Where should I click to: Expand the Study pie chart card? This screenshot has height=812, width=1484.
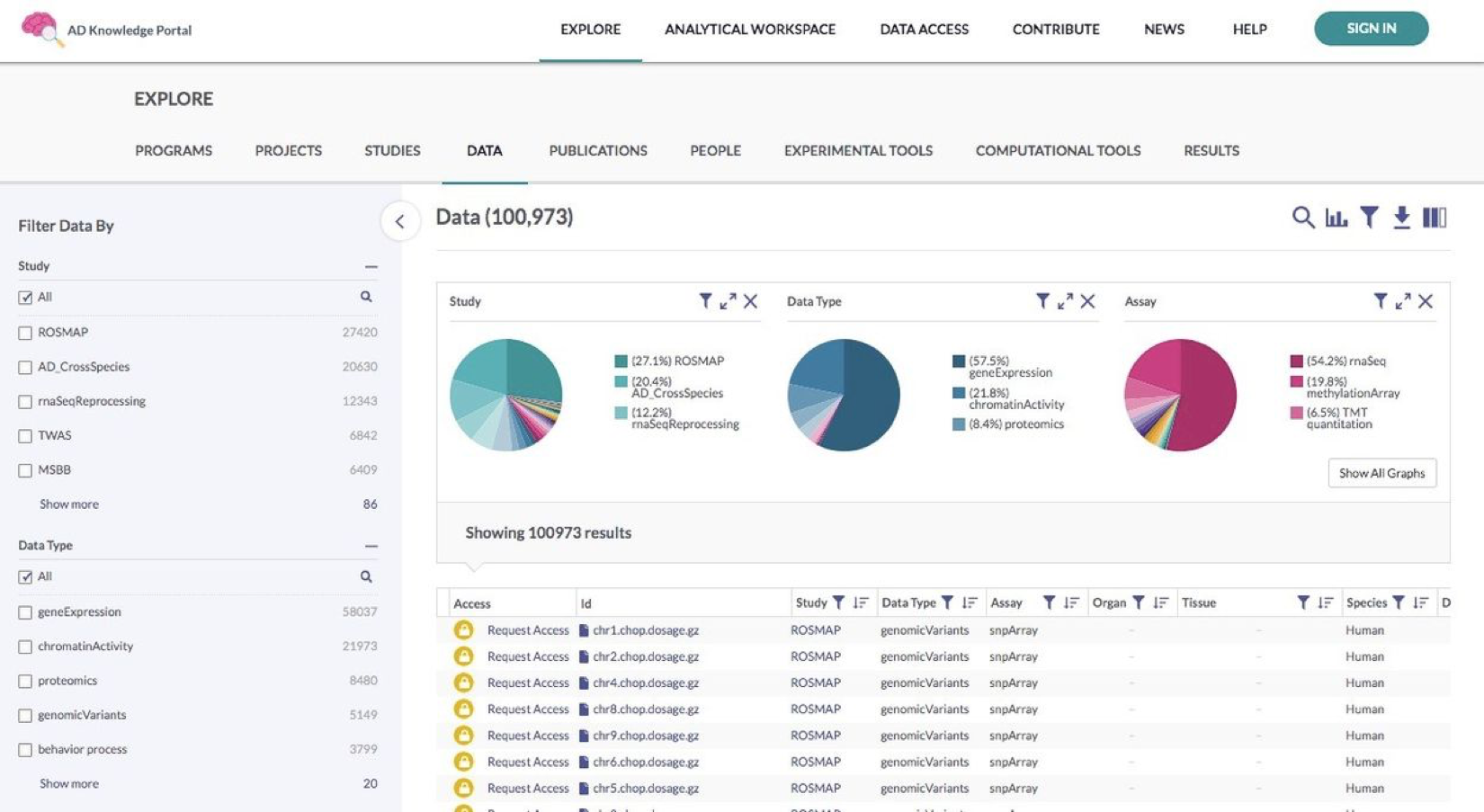(728, 301)
